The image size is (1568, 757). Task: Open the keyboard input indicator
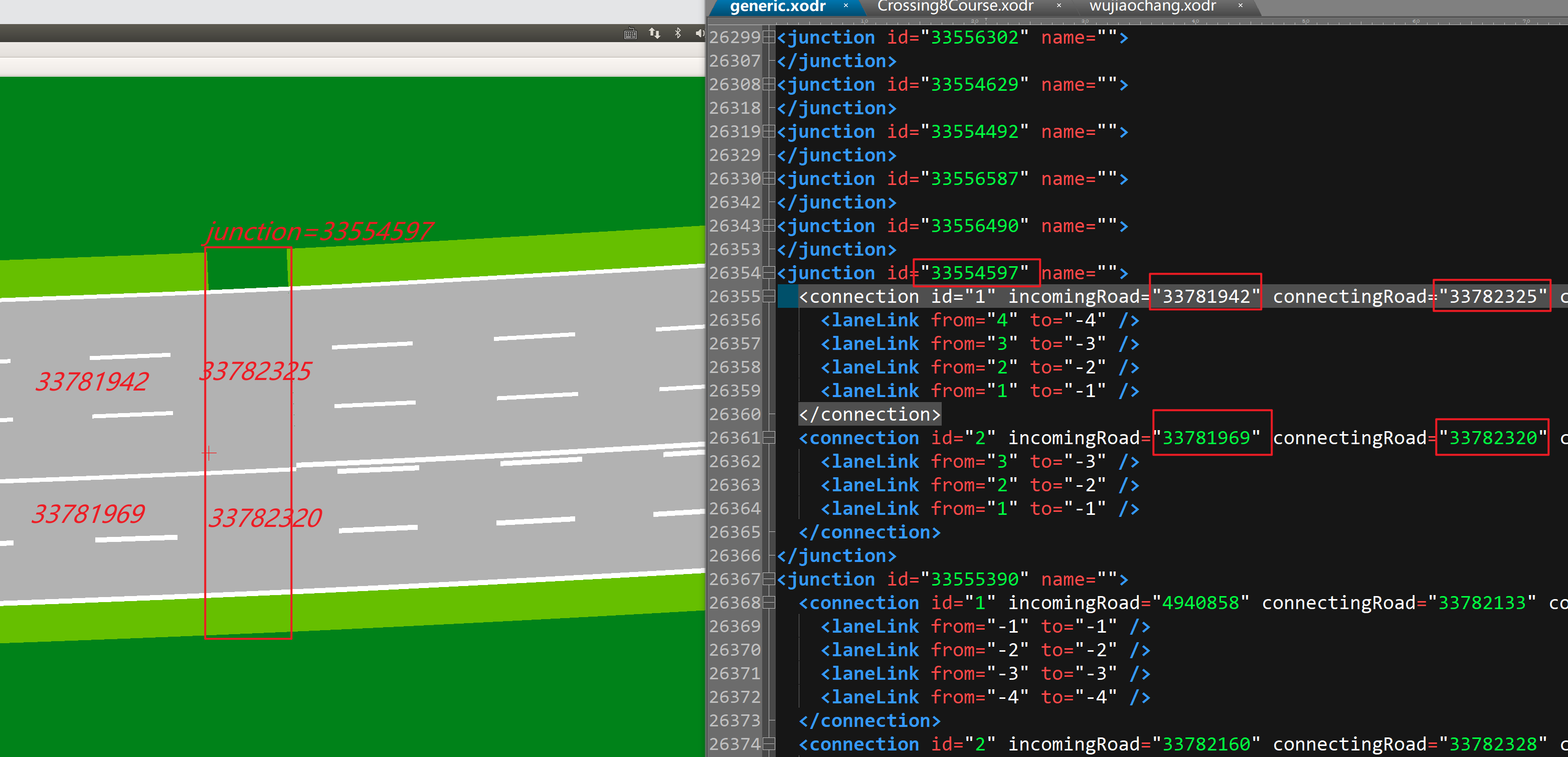(630, 34)
